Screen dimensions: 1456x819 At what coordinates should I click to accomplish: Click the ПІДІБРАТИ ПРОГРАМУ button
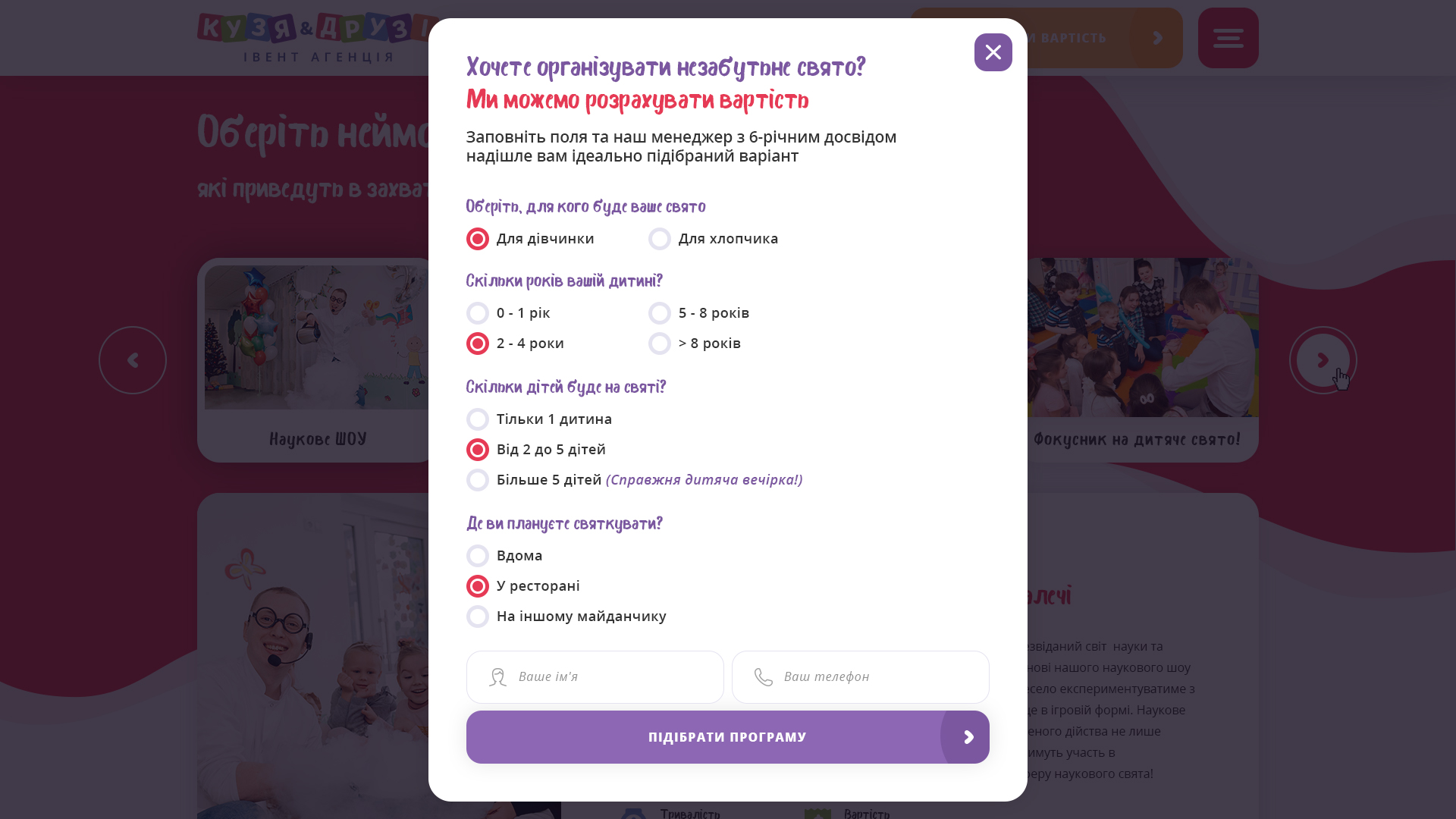(x=728, y=737)
